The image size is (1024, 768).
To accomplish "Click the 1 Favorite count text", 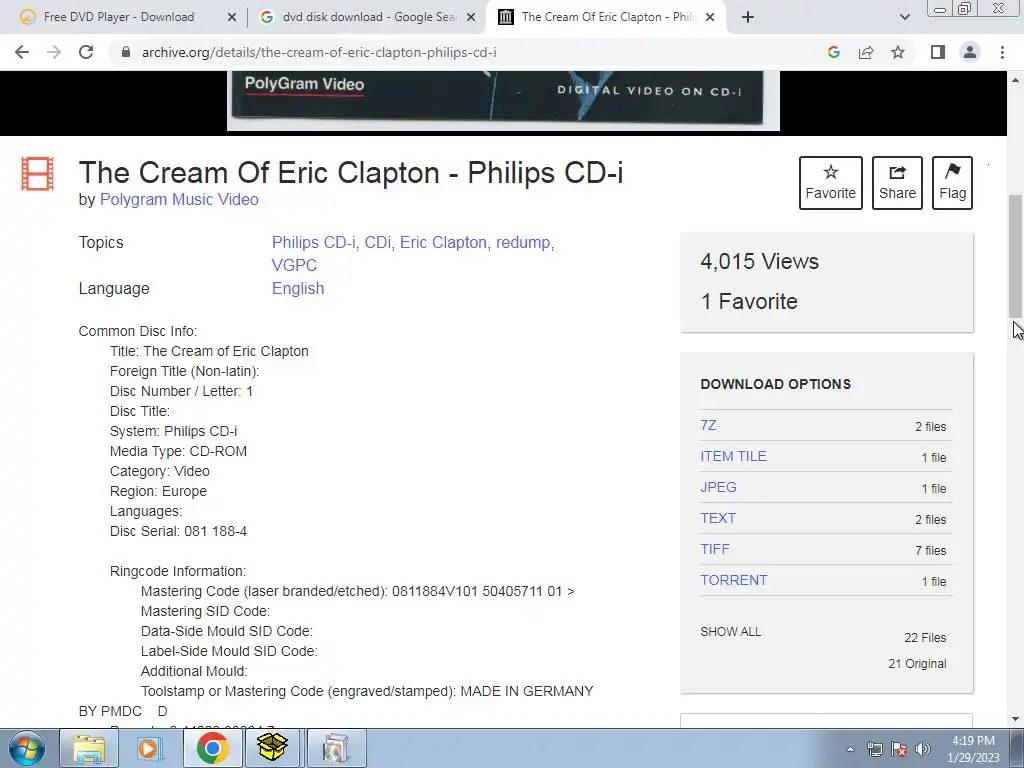I will click(749, 301).
